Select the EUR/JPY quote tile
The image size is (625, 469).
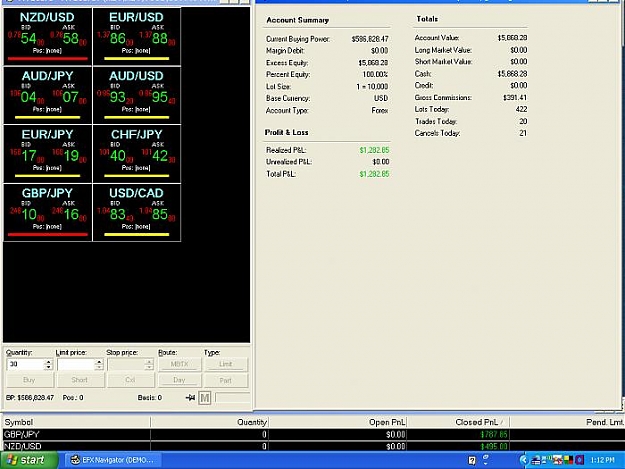tap(47, 154)
